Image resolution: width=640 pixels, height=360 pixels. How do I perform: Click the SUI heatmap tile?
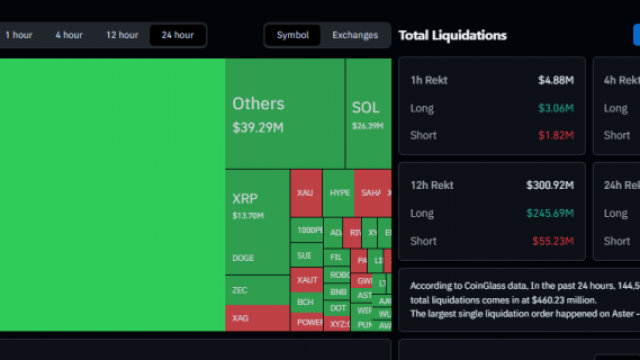(x=307, y=256)
